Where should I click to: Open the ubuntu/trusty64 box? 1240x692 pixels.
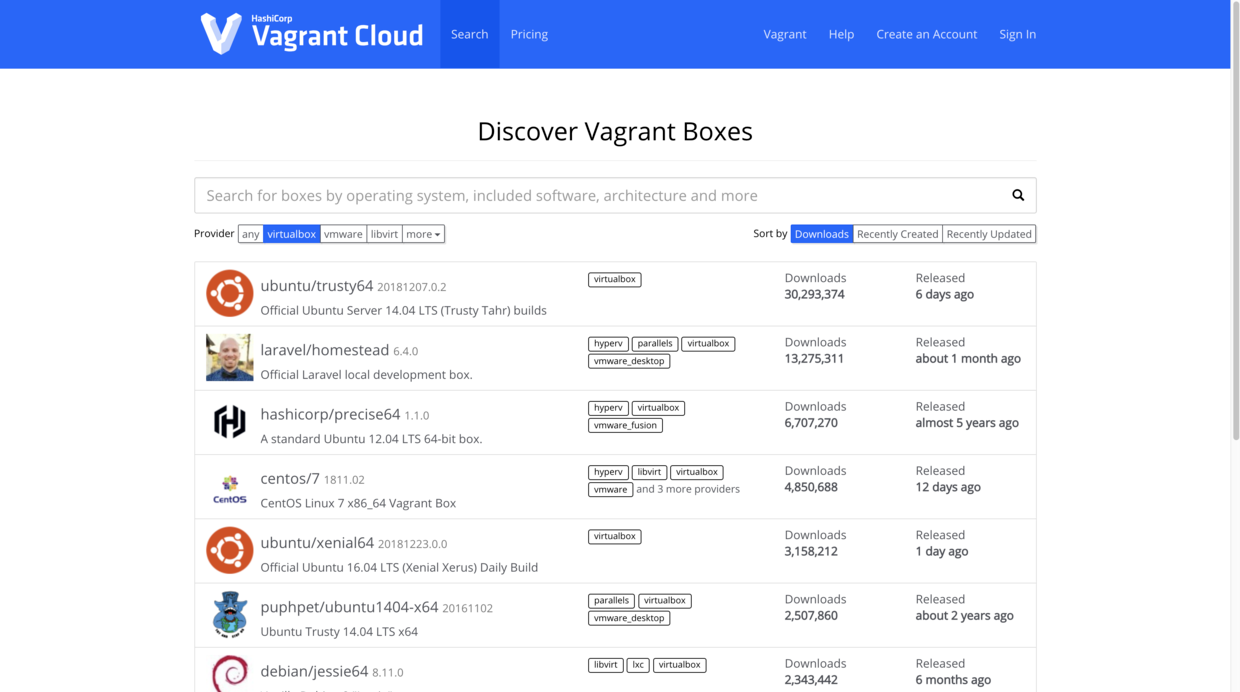[x=615, y=294]
